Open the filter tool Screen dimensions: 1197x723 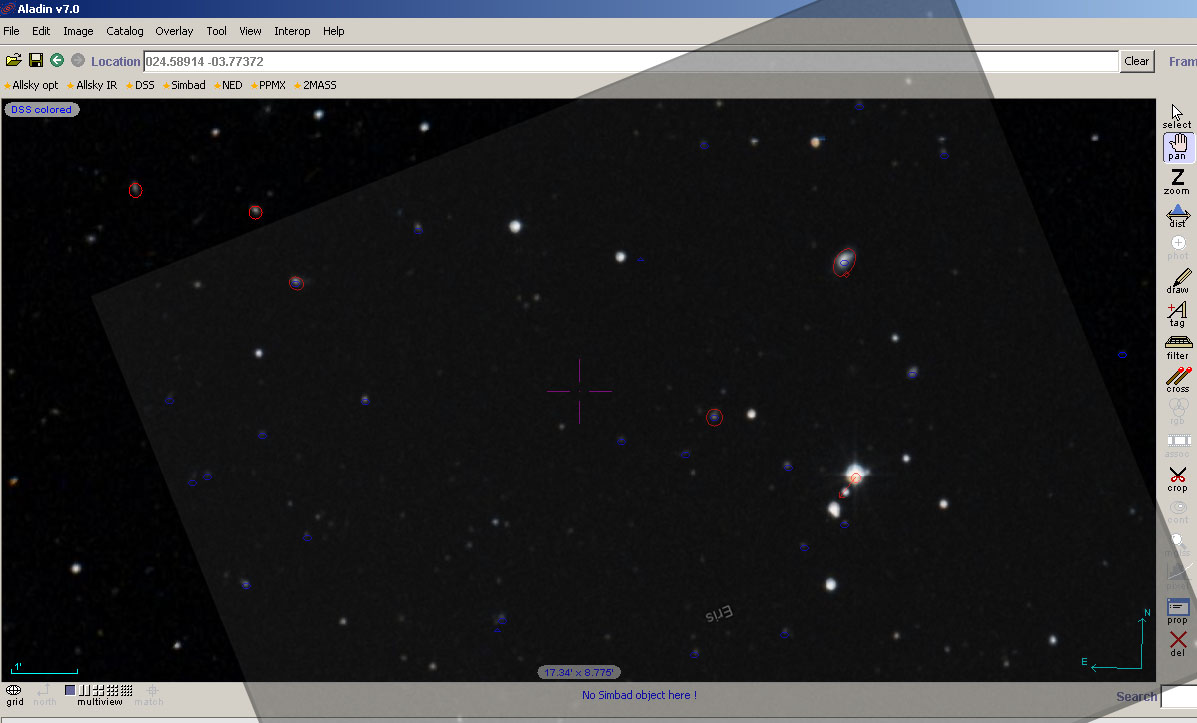pyautogui.click(x=1177, y=346)
